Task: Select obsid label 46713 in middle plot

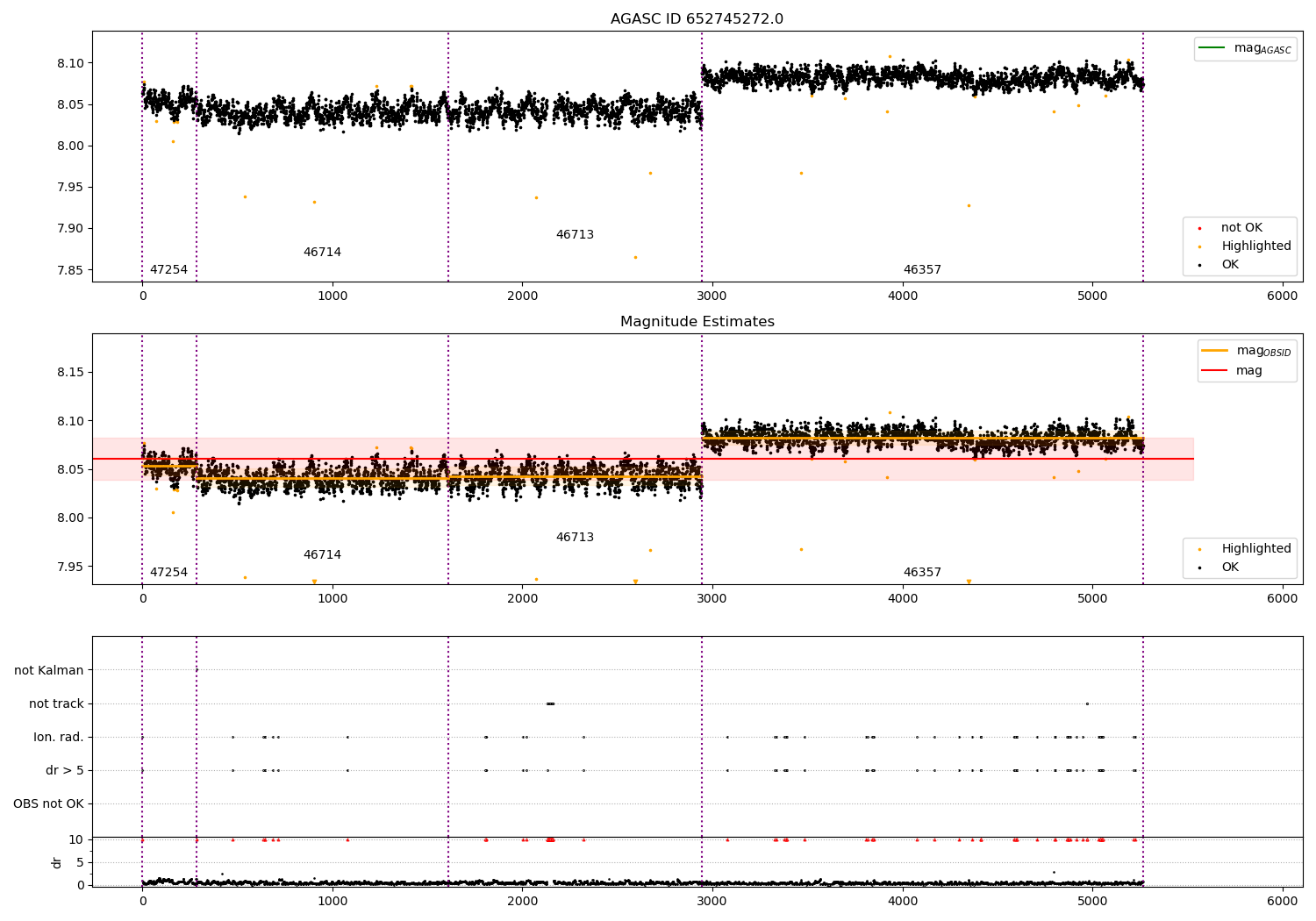Action: (575, 538)
